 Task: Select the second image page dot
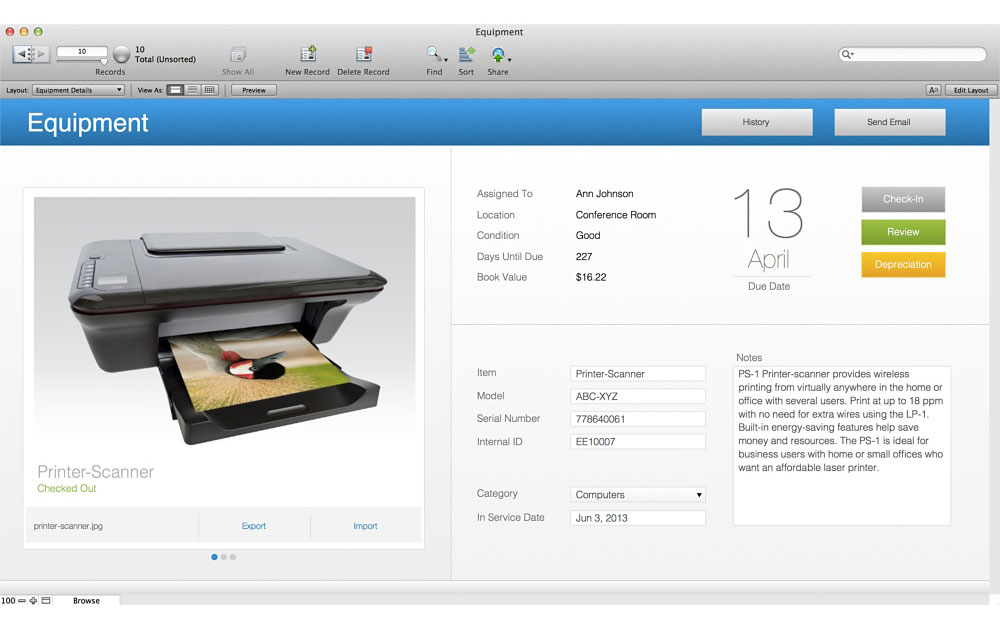click(x=224, y=557)
